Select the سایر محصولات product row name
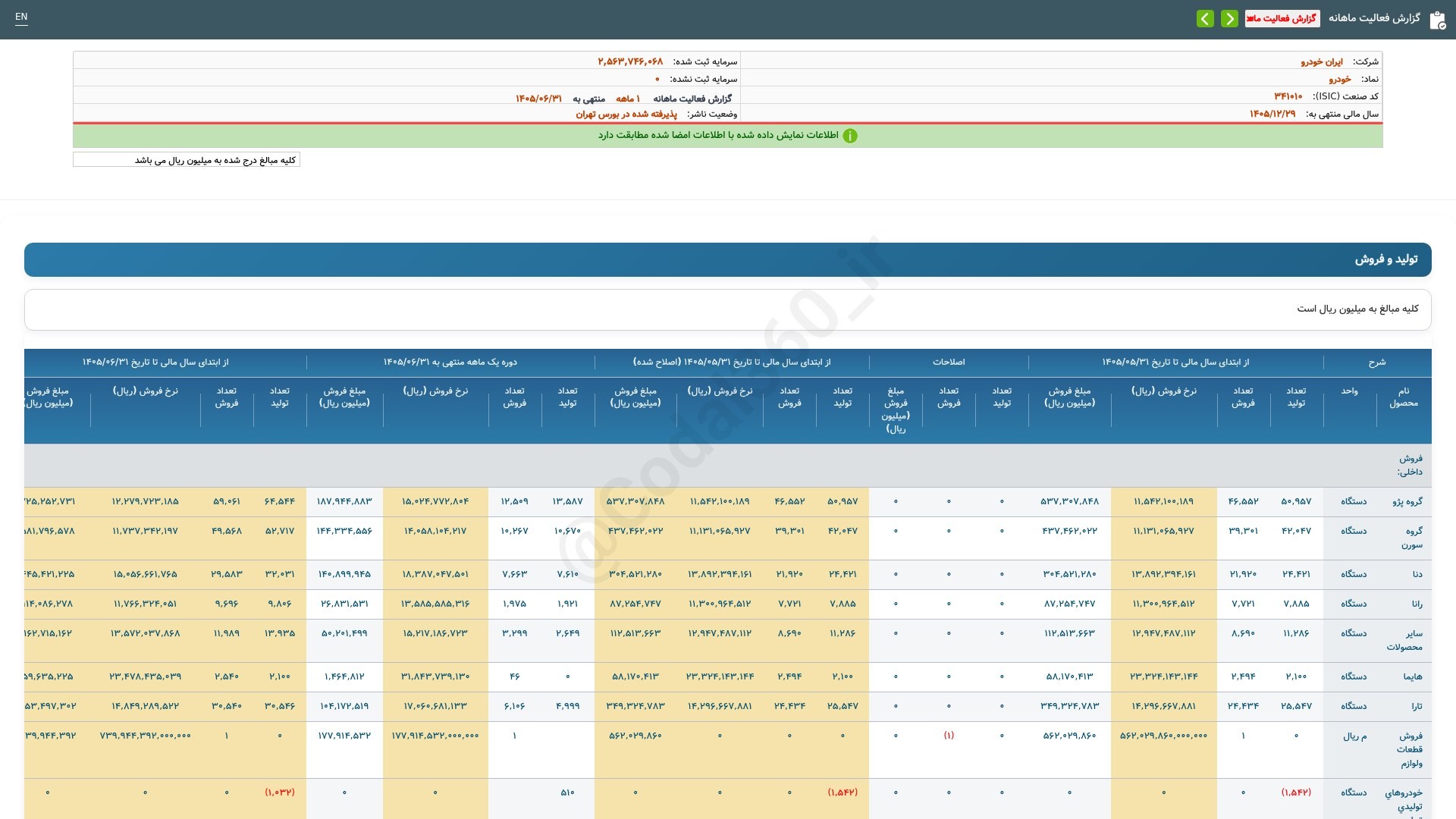Viewport: 1456px width, 819px height. [1404, 641]
